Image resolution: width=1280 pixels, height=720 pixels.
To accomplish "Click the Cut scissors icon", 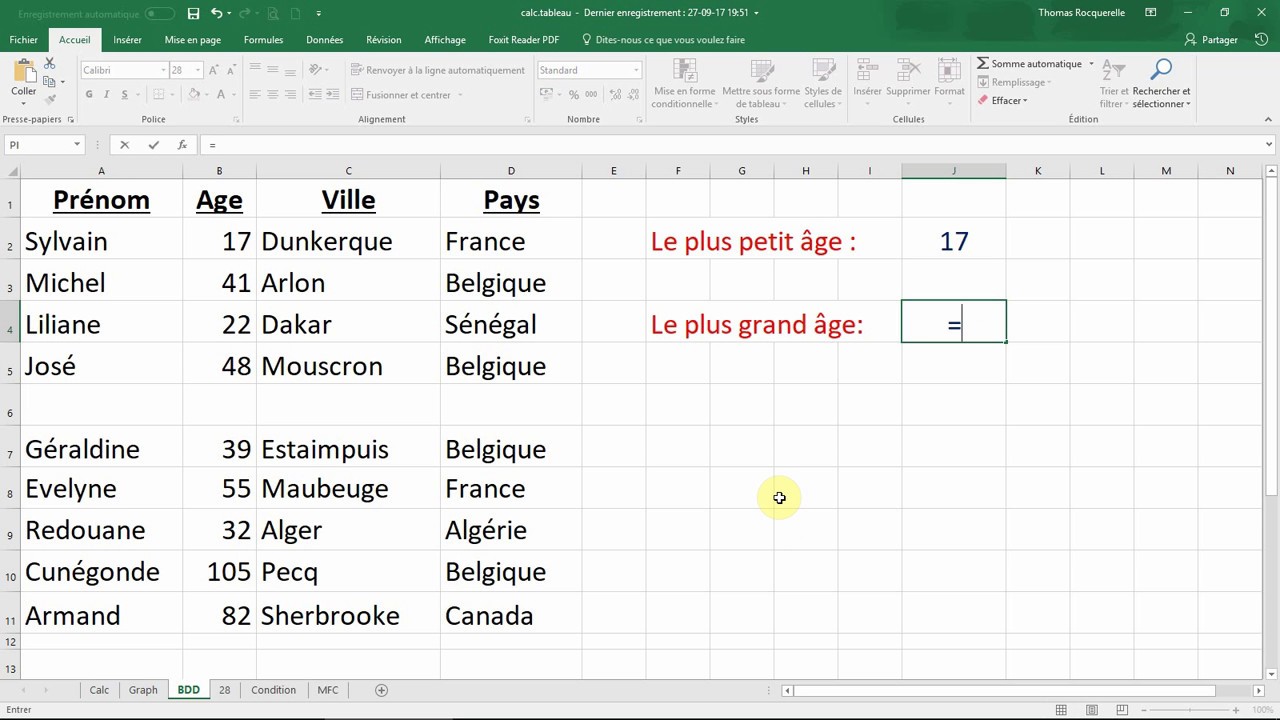I will pyautogui.click(x=50, y=66).
